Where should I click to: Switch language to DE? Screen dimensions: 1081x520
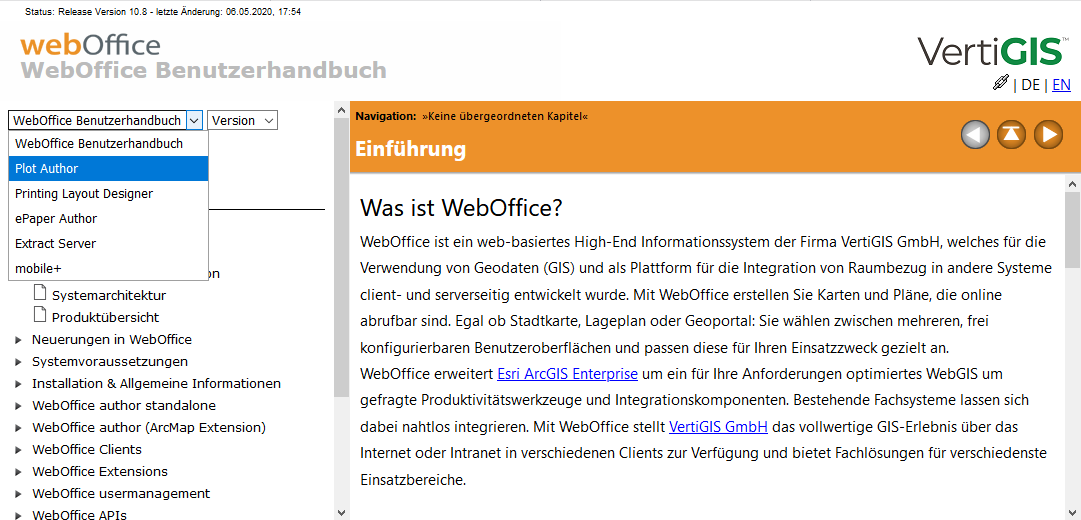tap(1031, 85)
